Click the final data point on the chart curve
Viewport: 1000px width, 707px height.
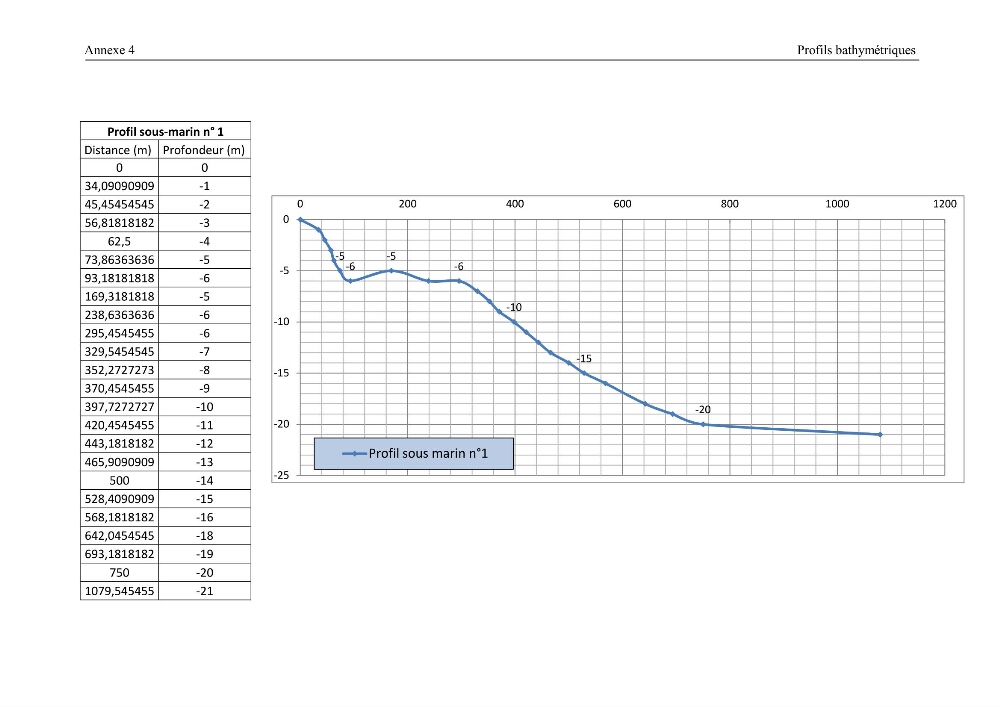coord(880,435)
